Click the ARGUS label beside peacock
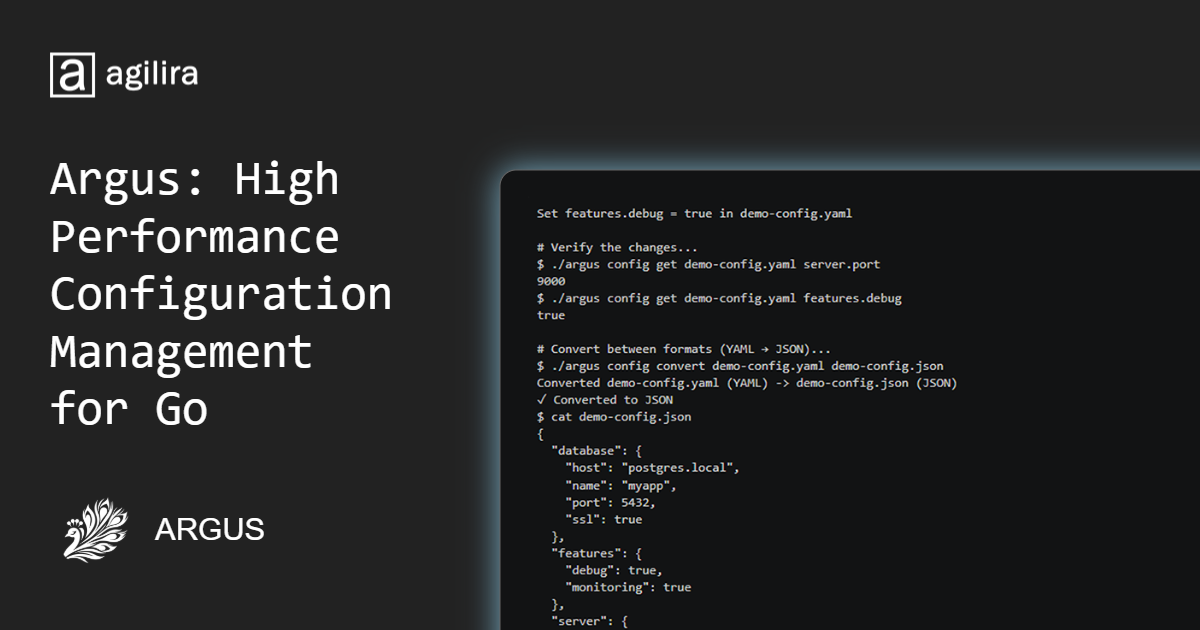 coord(210,529)
